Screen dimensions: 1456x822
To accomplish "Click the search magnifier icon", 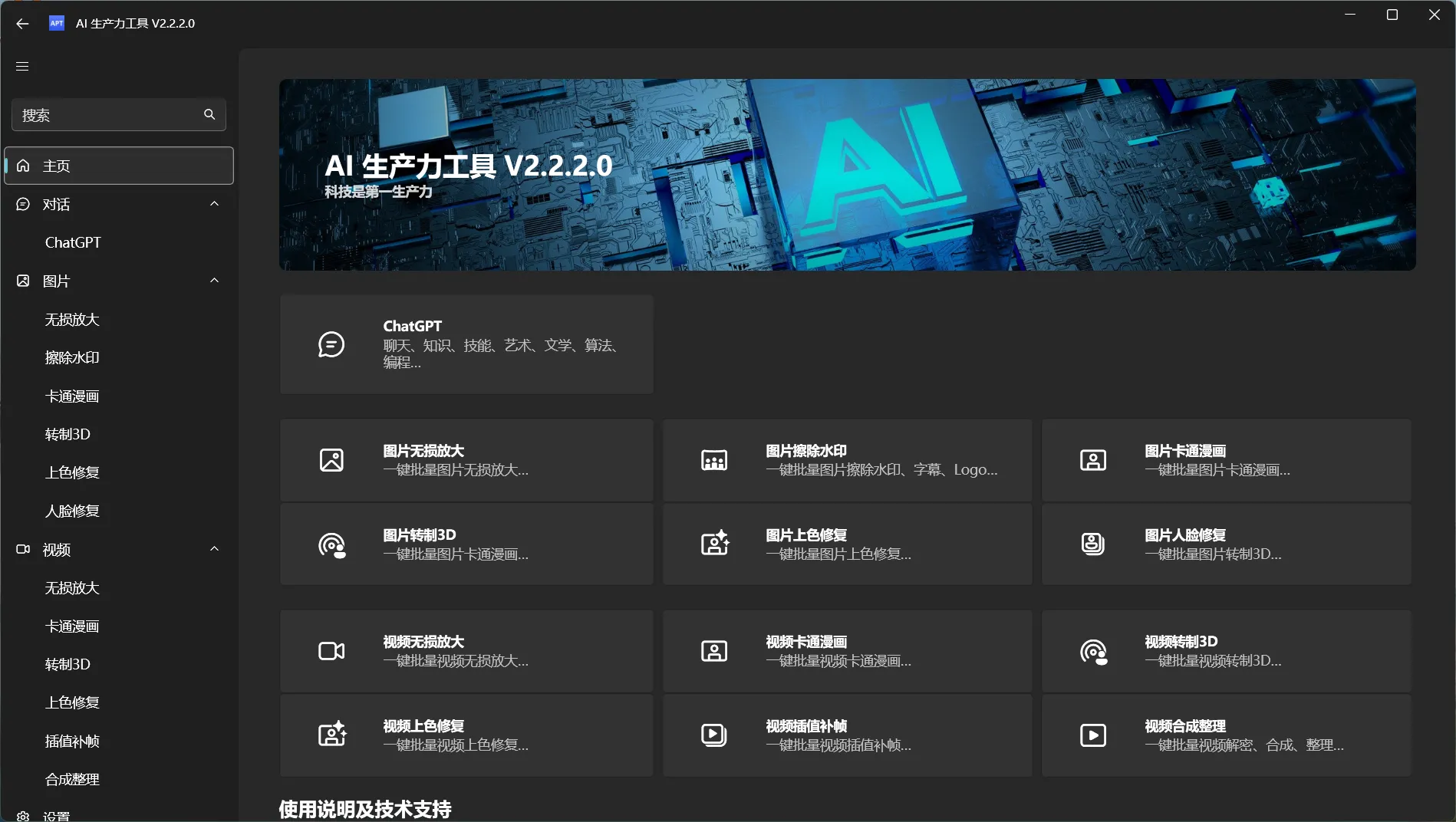I will [209, 114].
